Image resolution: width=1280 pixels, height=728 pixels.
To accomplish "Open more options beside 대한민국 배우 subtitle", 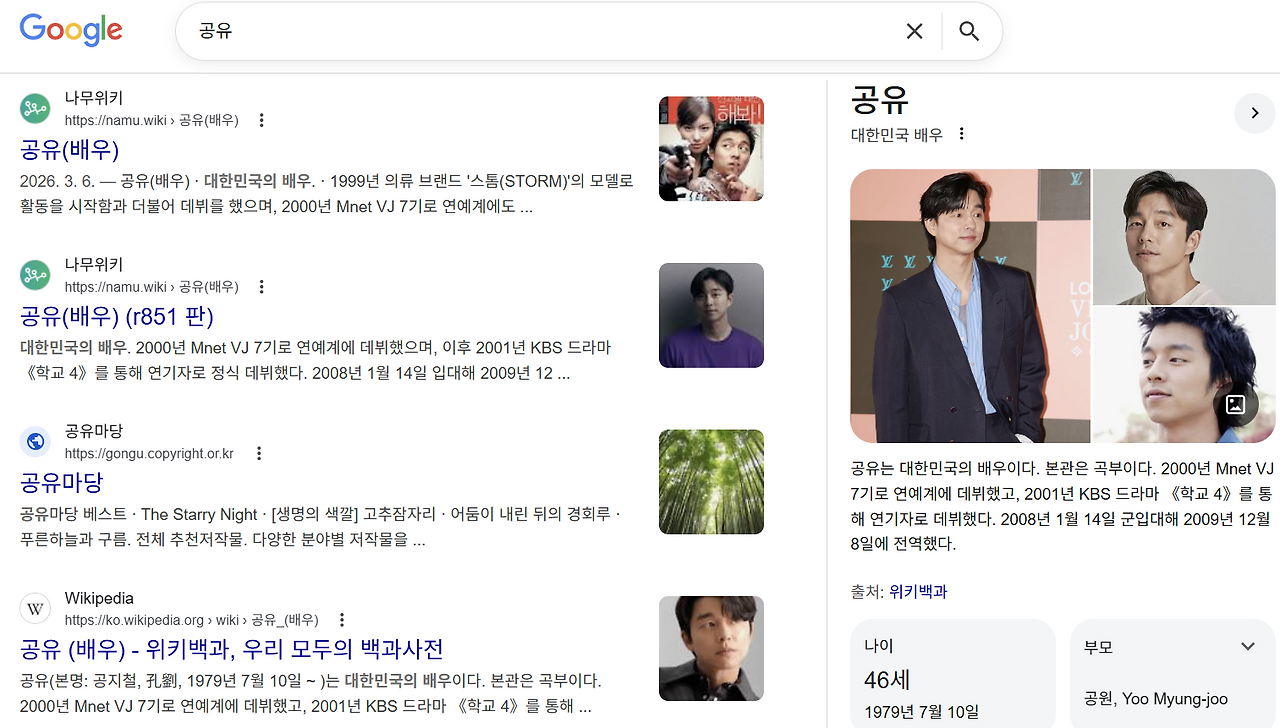I will [961, 134].
